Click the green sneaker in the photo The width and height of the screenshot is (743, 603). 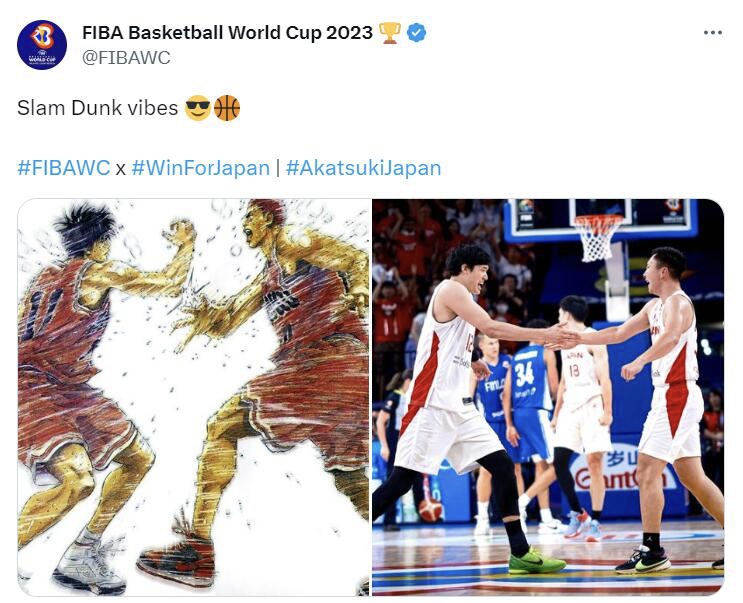point(536,560)
